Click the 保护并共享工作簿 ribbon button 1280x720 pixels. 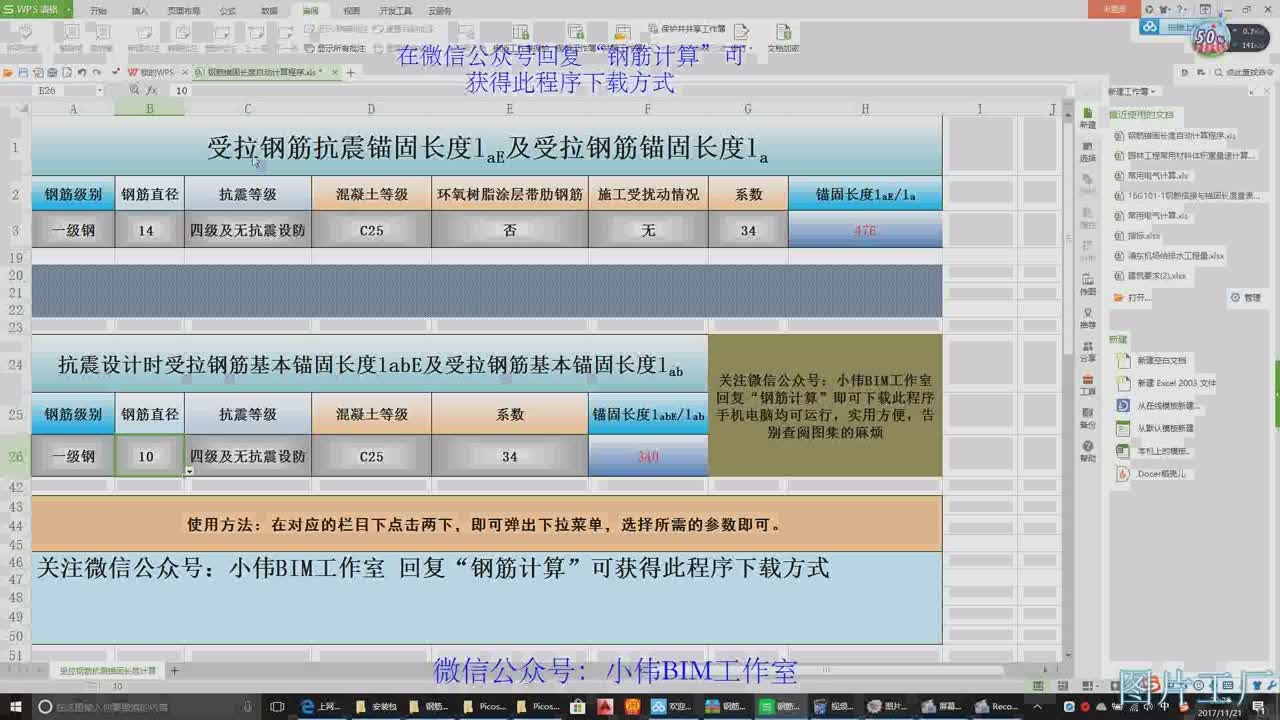pyautogui.click(x=686, y=29)
